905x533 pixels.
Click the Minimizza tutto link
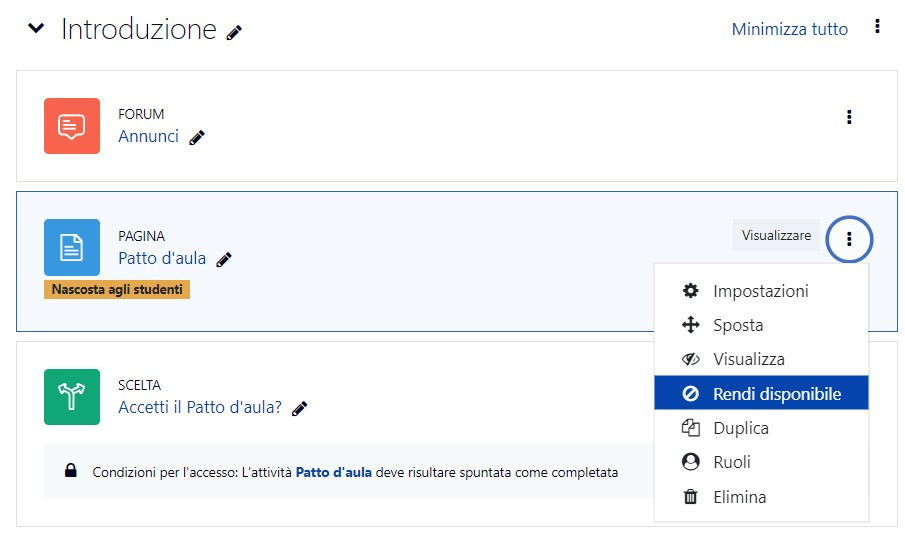(790, 29)
